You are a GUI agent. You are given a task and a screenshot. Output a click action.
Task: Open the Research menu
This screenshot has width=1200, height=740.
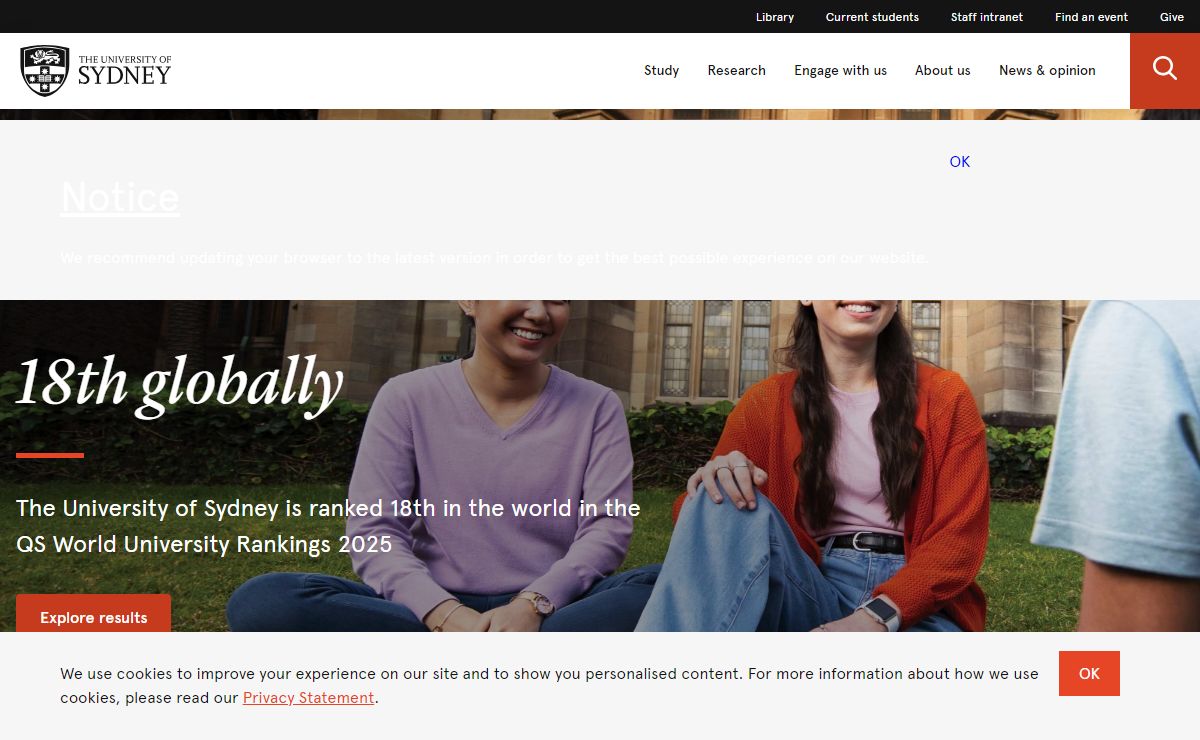tap(737, 70)
